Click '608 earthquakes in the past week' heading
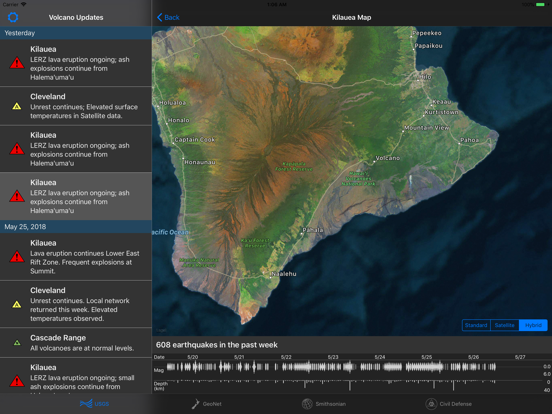Viewport: 552px width, 414px height. tap(217, 345)
